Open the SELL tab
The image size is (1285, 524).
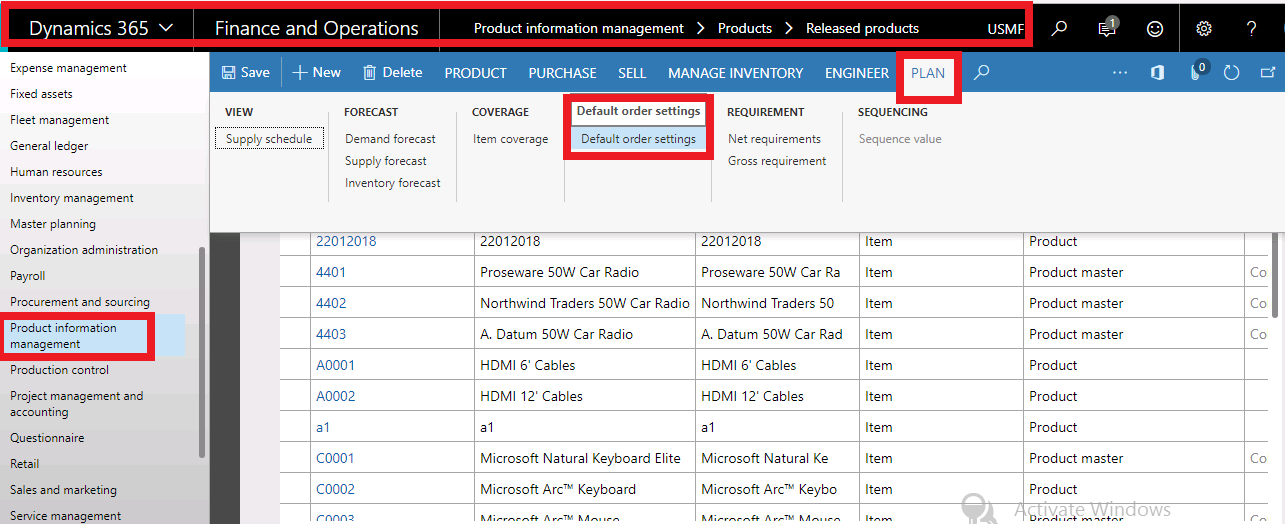click(x=632, y=73)
